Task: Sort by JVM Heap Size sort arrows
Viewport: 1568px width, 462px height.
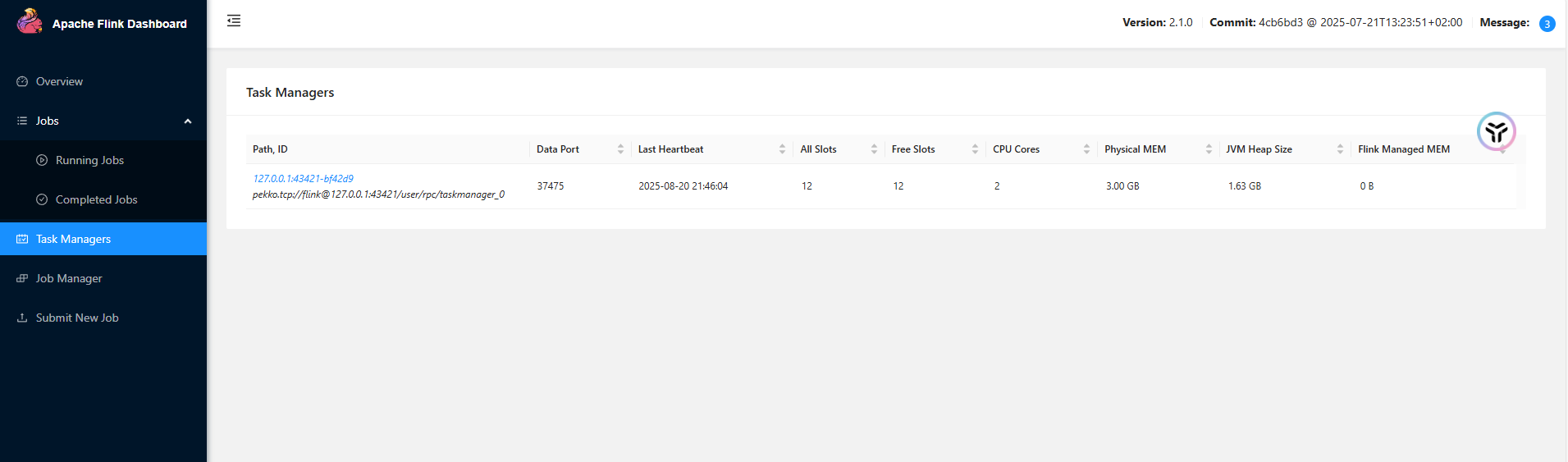Action: click(1340, 149)
